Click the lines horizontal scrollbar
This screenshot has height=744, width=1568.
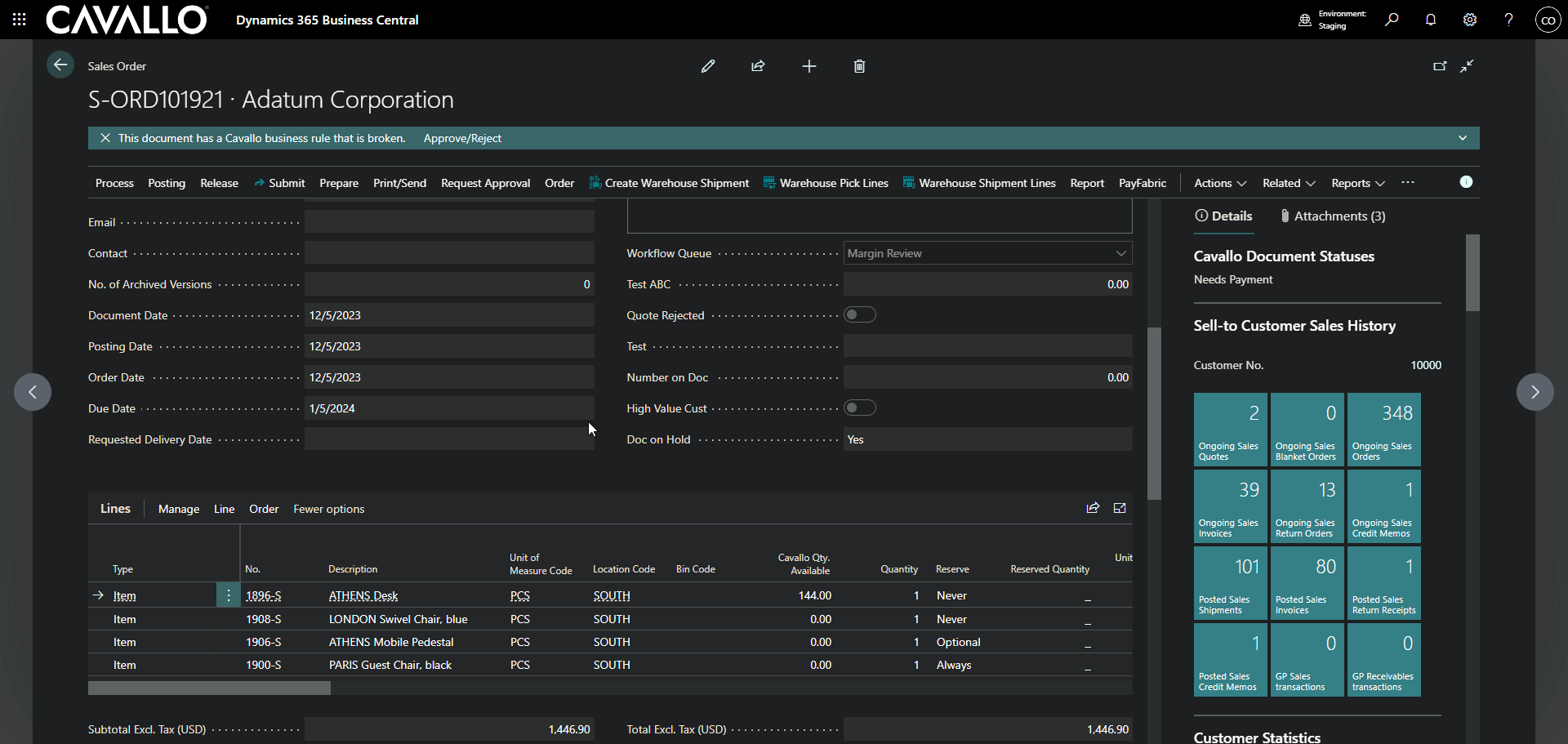[x=209, y=688]
